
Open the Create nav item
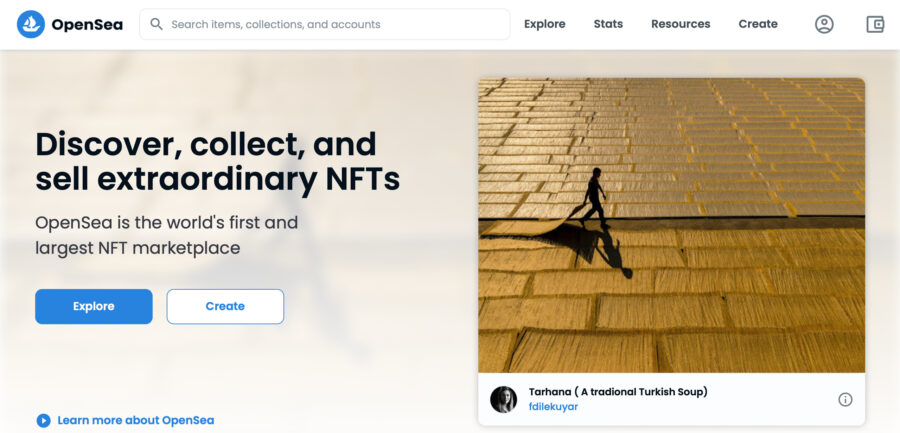coord(758,24)
